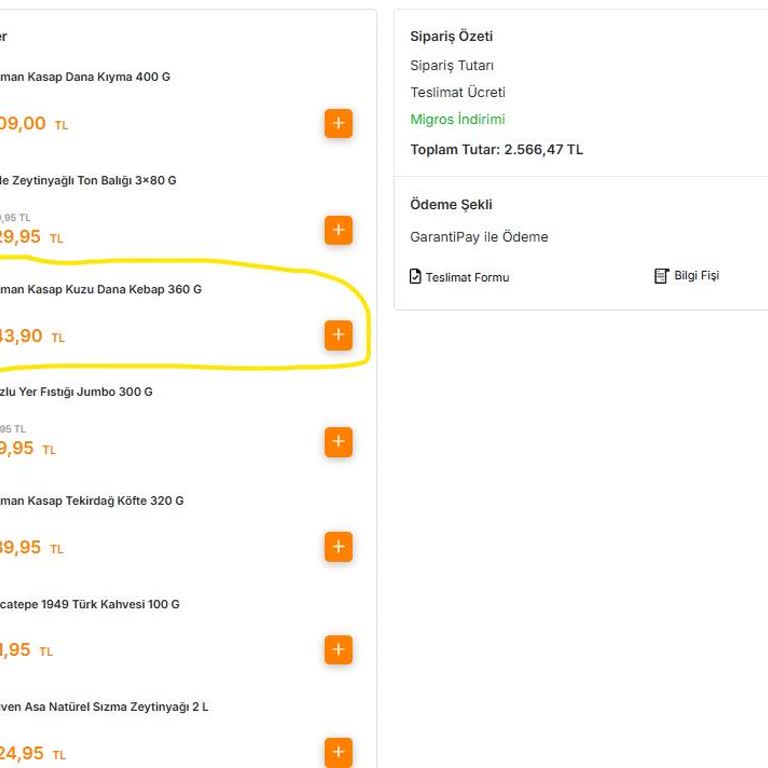Viewport: 768px width, 768px height.
Task: Select the Asa Natürel Sızma Zeytinyağı 2 L name
Action: click(104, 707)
